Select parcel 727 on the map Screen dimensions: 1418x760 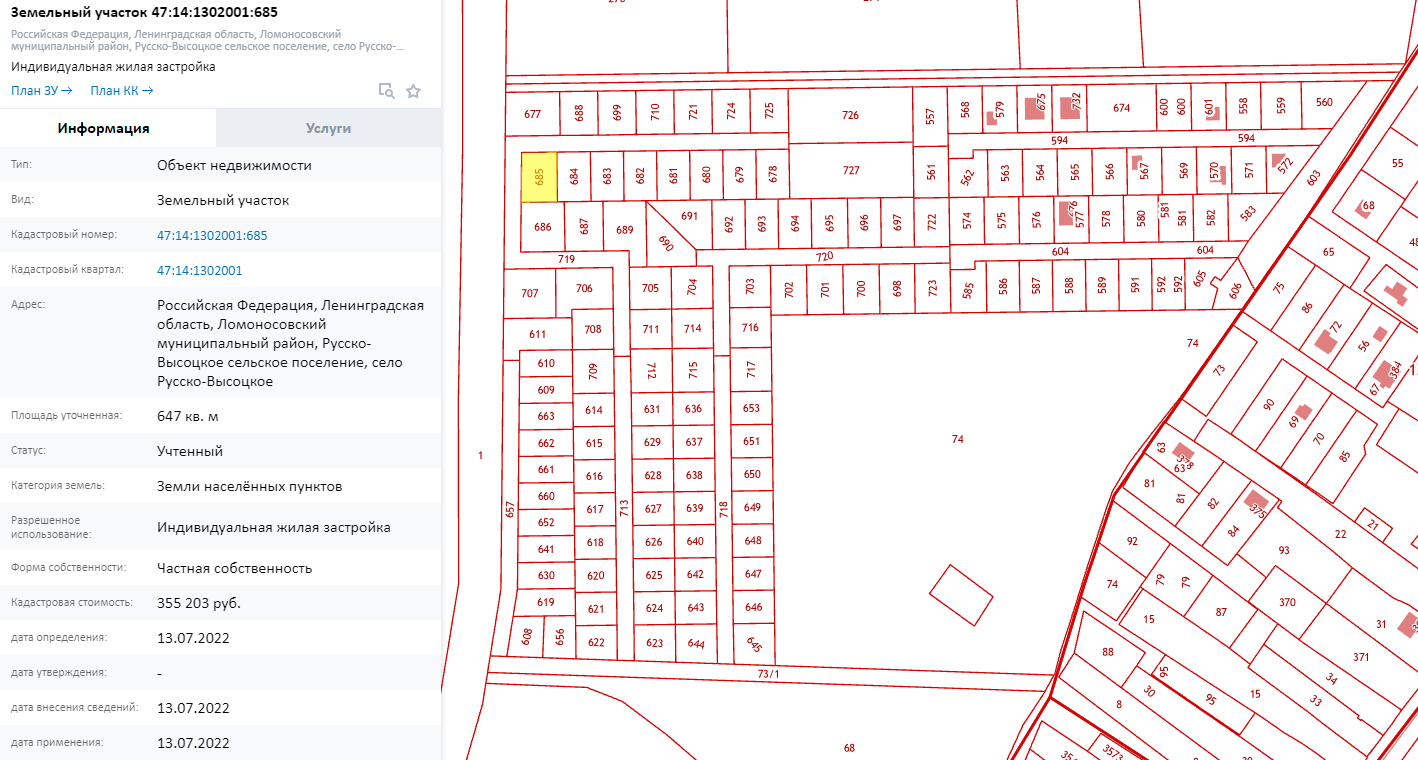(850, 170)
